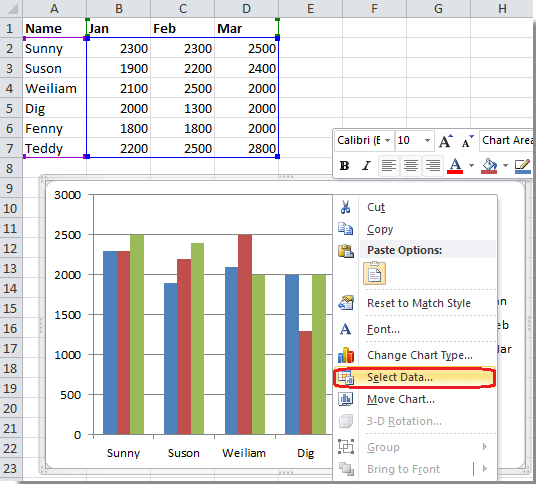Image resolution: width=536 pixels, height=484 pixels.
Task: Click the cell with value 2800
Action: coord(246,149)
